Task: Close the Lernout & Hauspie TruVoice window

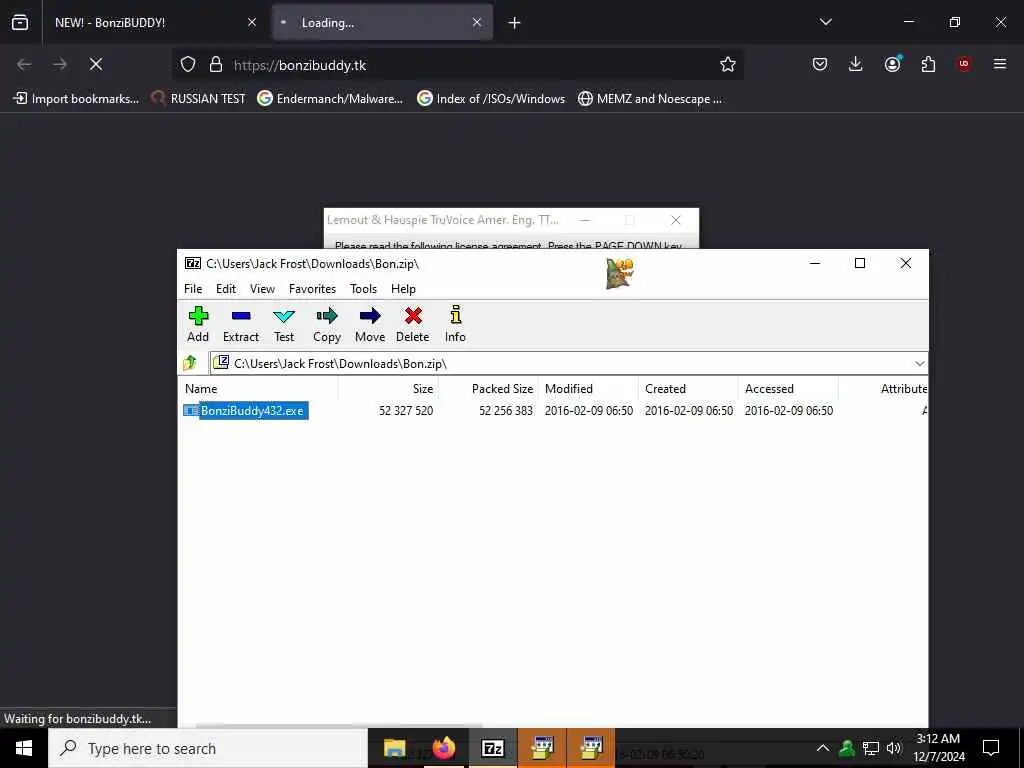Action: (676, 220)
